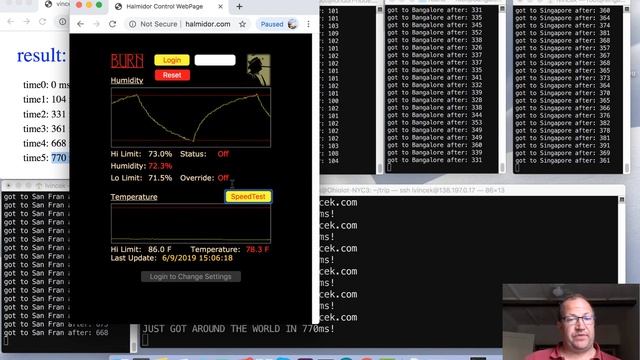This screenshot has width=640, height=360.
Task: Click the Hi Limit 86.0 F value
Action: [160, 249]
